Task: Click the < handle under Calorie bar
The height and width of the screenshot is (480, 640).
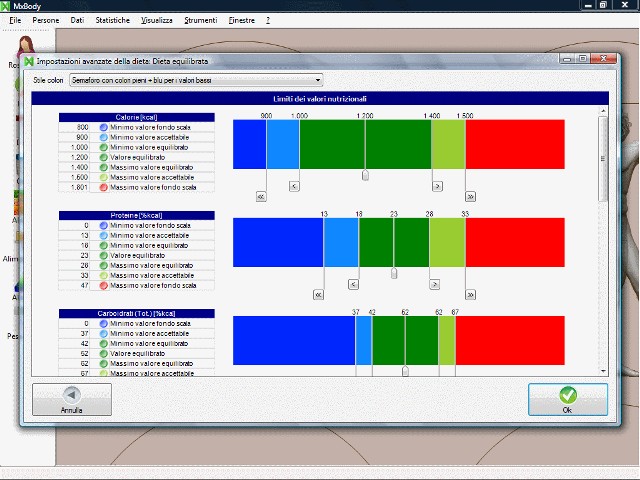Action: (x=294, y=186)
